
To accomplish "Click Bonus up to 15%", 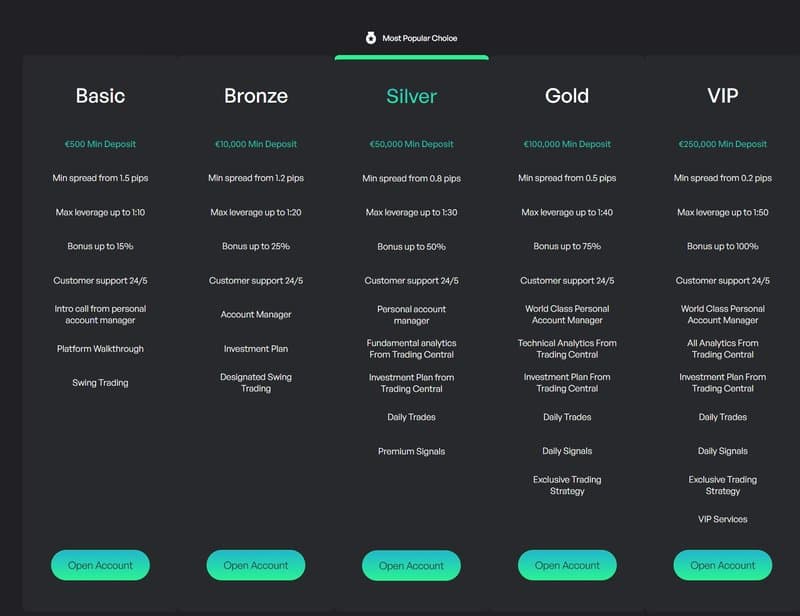I will click(x=101, y=247).
